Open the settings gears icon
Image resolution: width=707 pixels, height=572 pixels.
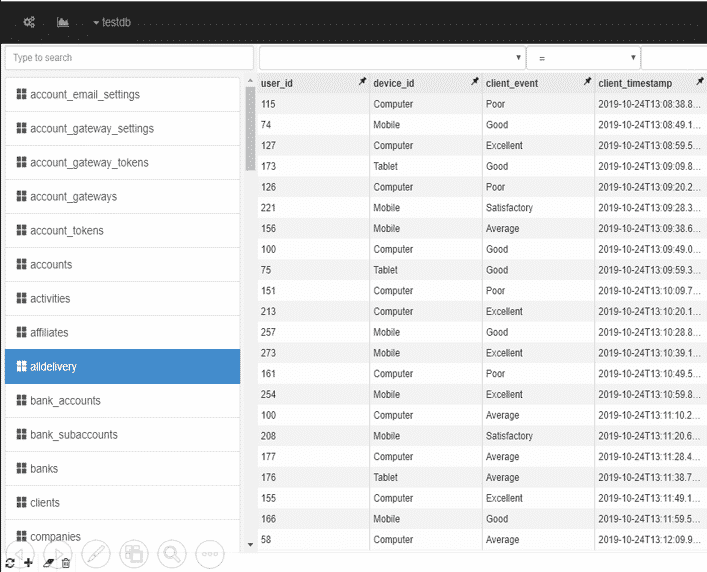coord(29,22)
